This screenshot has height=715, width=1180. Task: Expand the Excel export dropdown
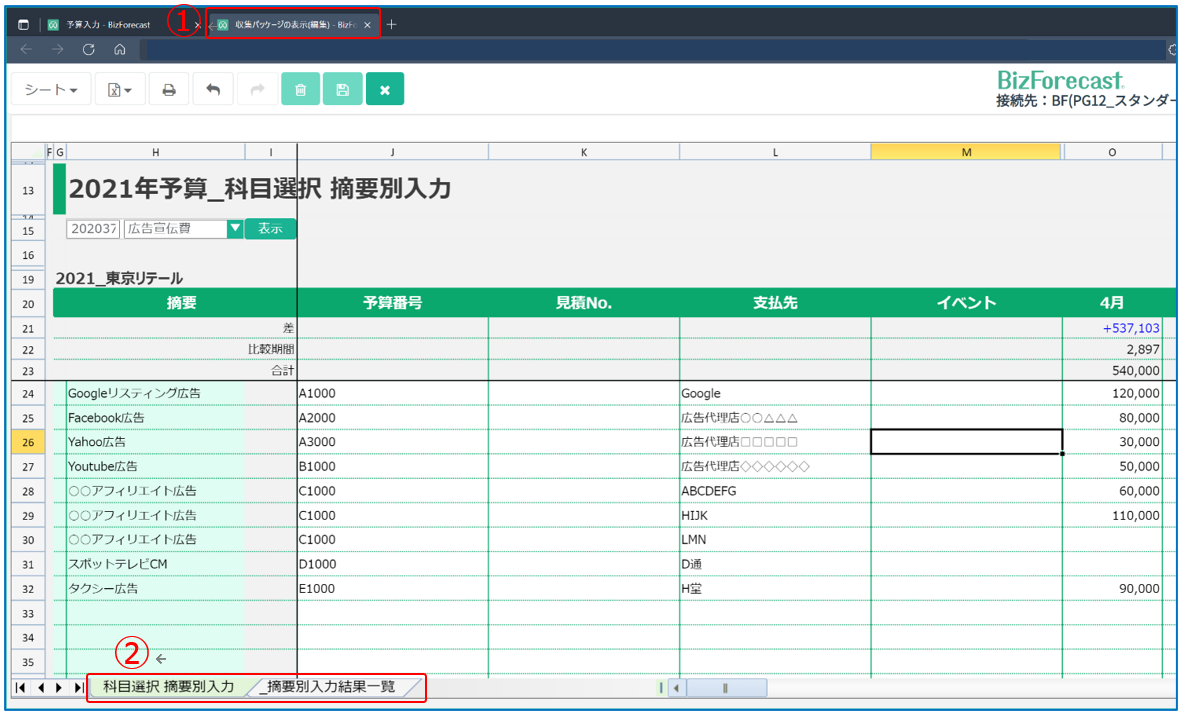click(x=120, y=90)
